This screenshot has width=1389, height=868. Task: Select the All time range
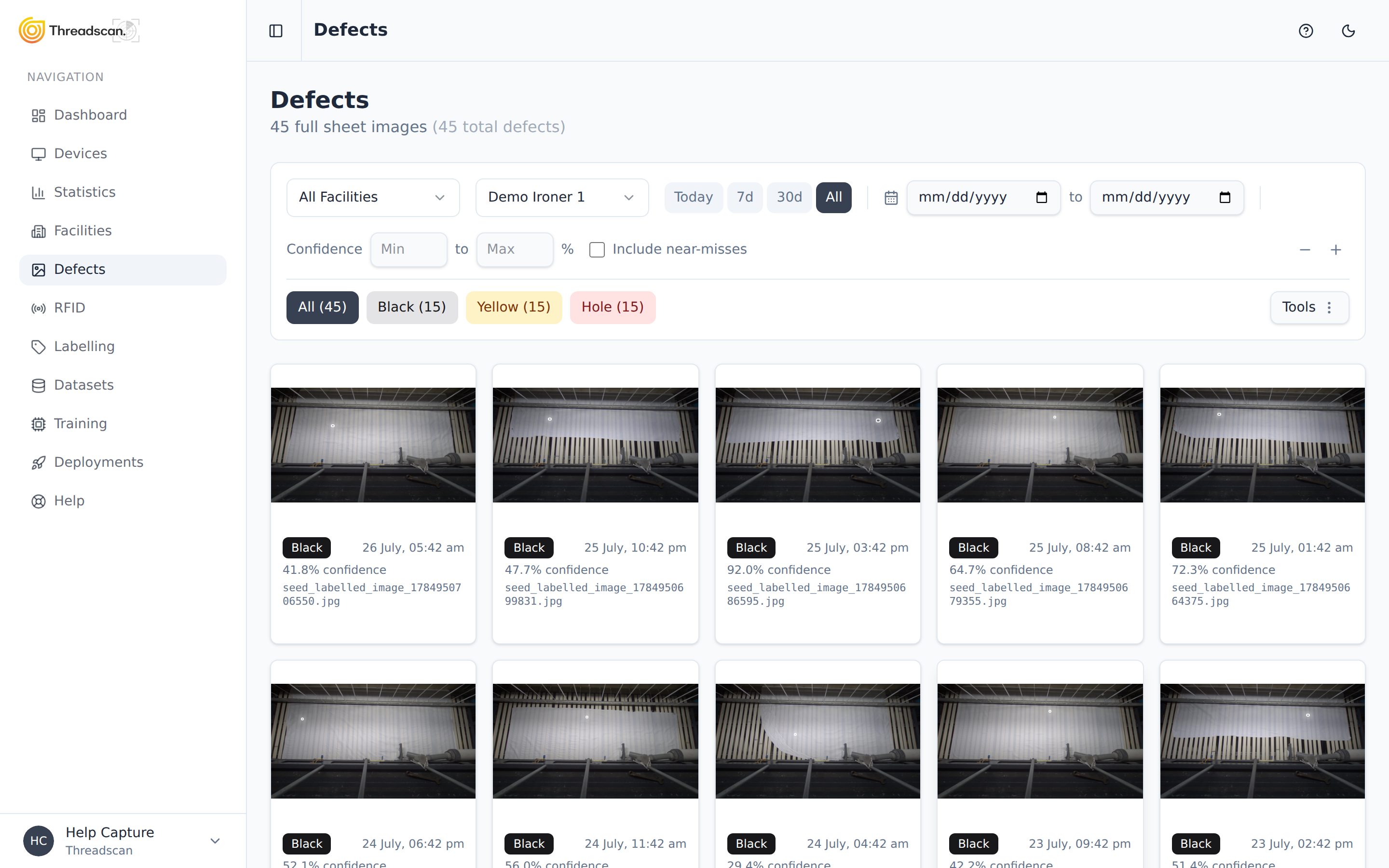833,198
